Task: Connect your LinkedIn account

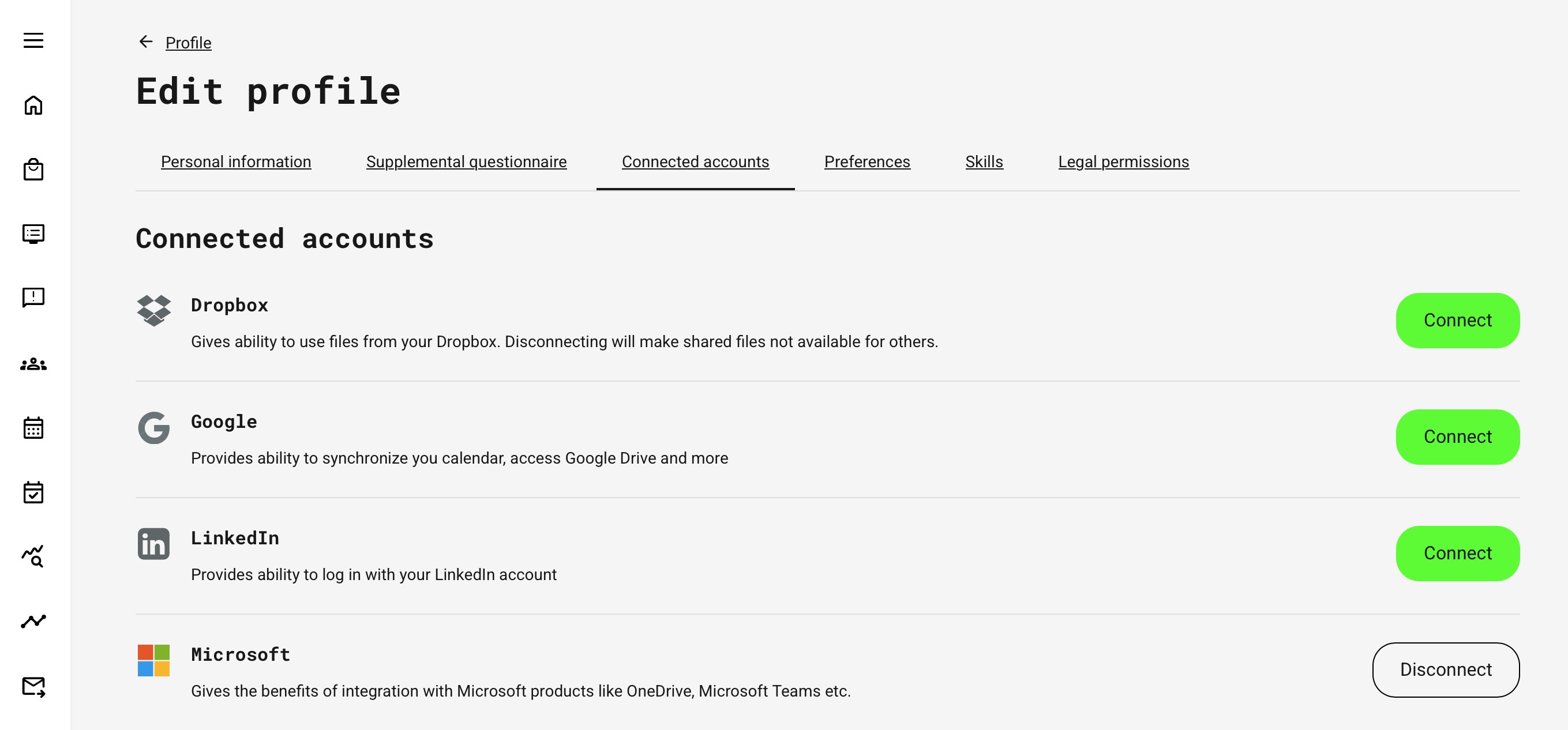Action: pos(1457,553)
